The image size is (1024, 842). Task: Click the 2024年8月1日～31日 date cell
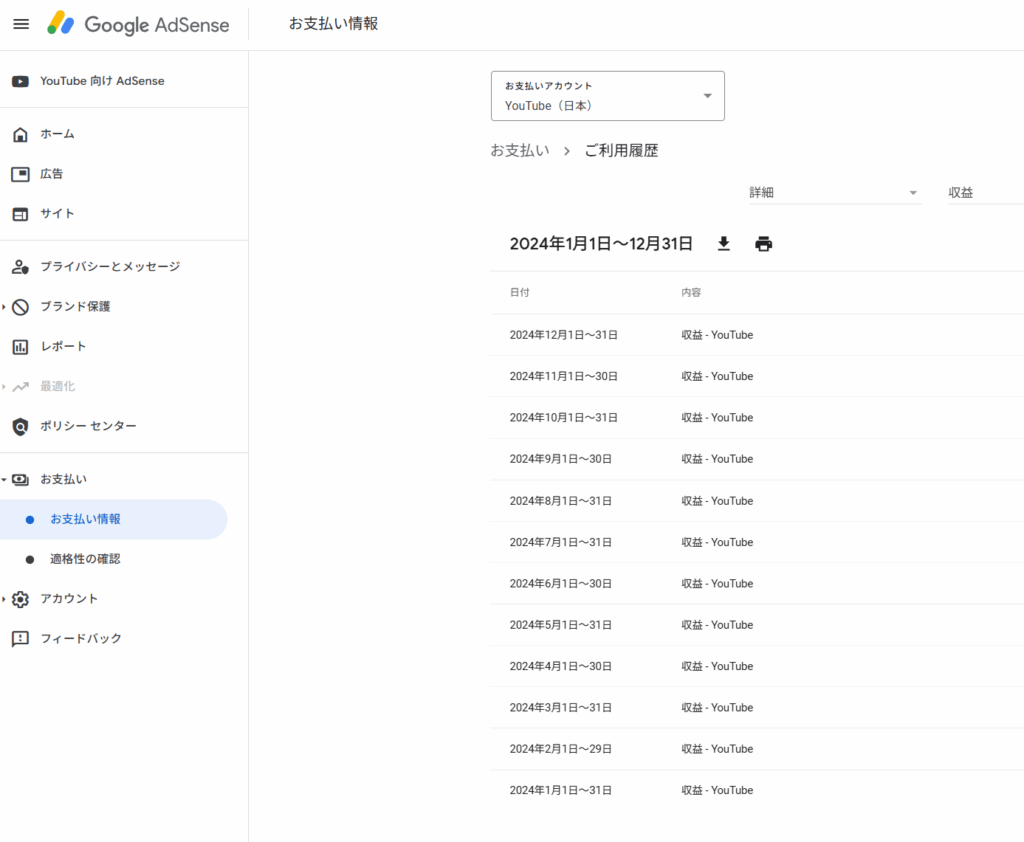[x=560, y=501]
